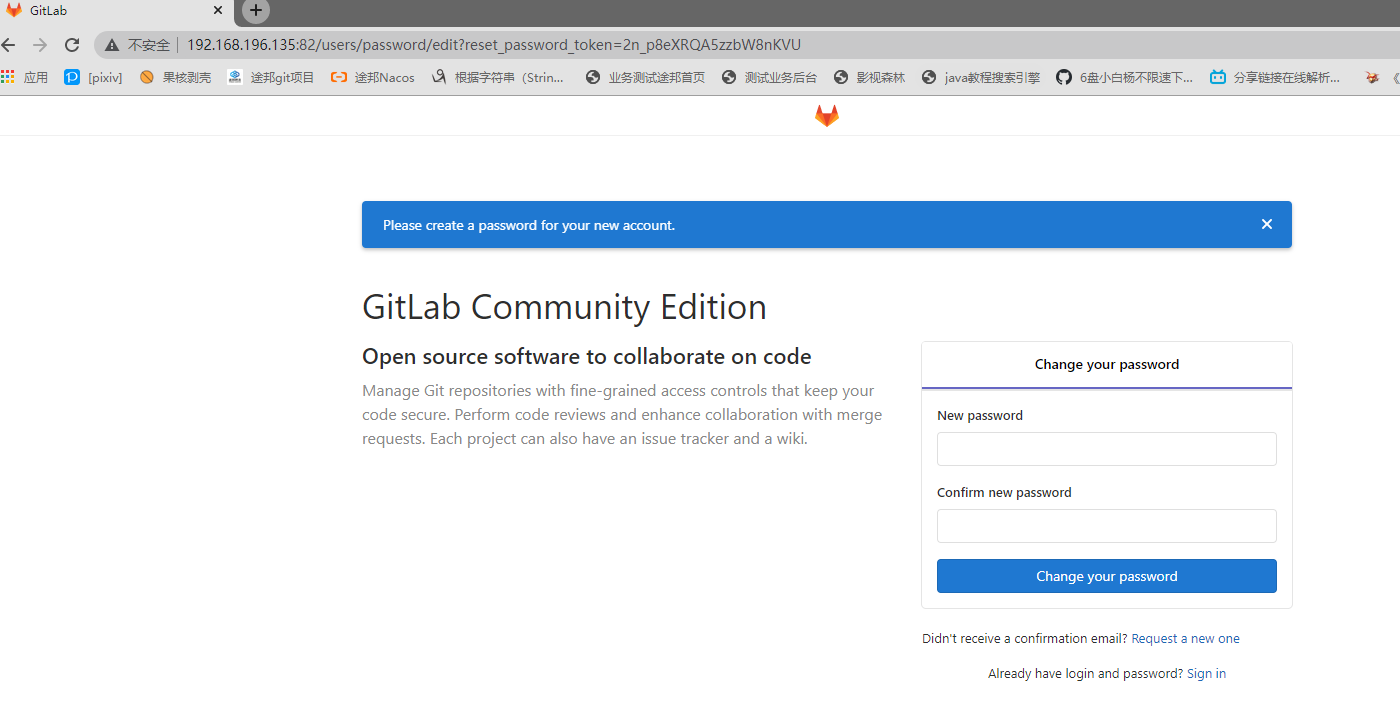Open the GitHub 6盘小白杨 bookmark
The image size is (1400, 725).
(1125, 77)
